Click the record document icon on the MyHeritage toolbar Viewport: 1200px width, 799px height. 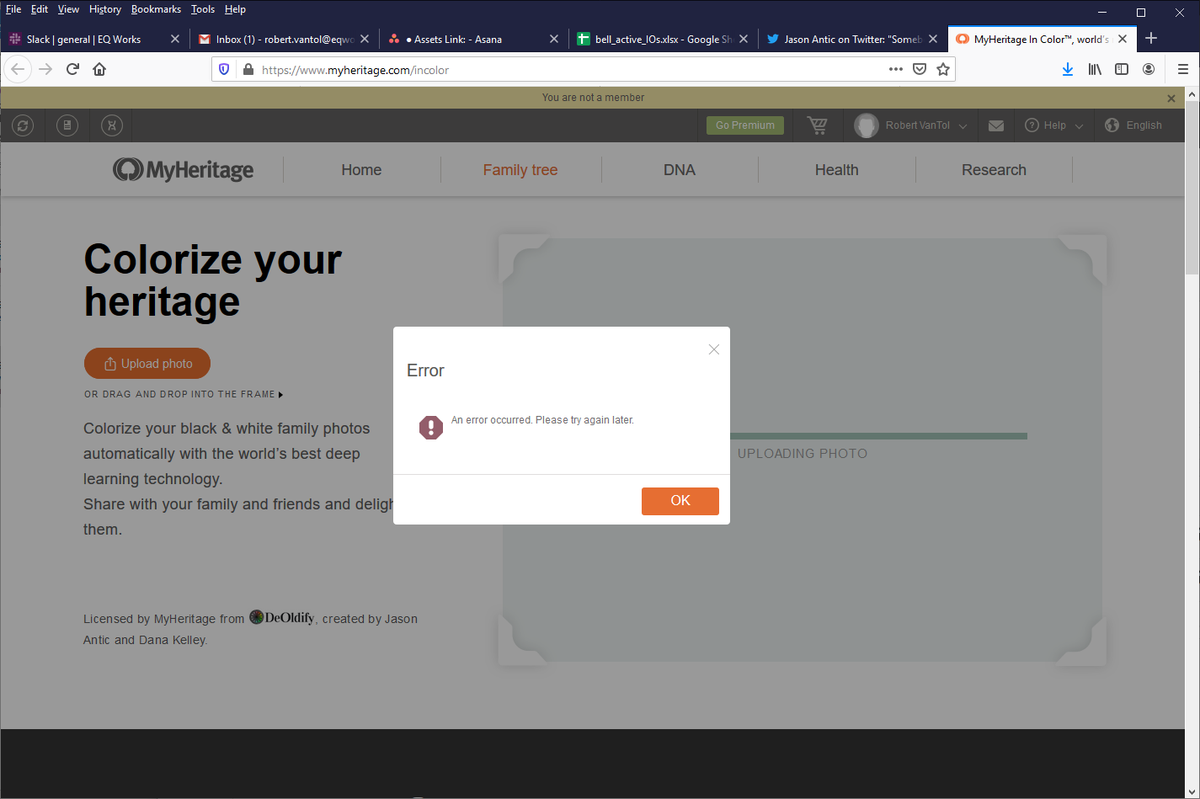68,125
